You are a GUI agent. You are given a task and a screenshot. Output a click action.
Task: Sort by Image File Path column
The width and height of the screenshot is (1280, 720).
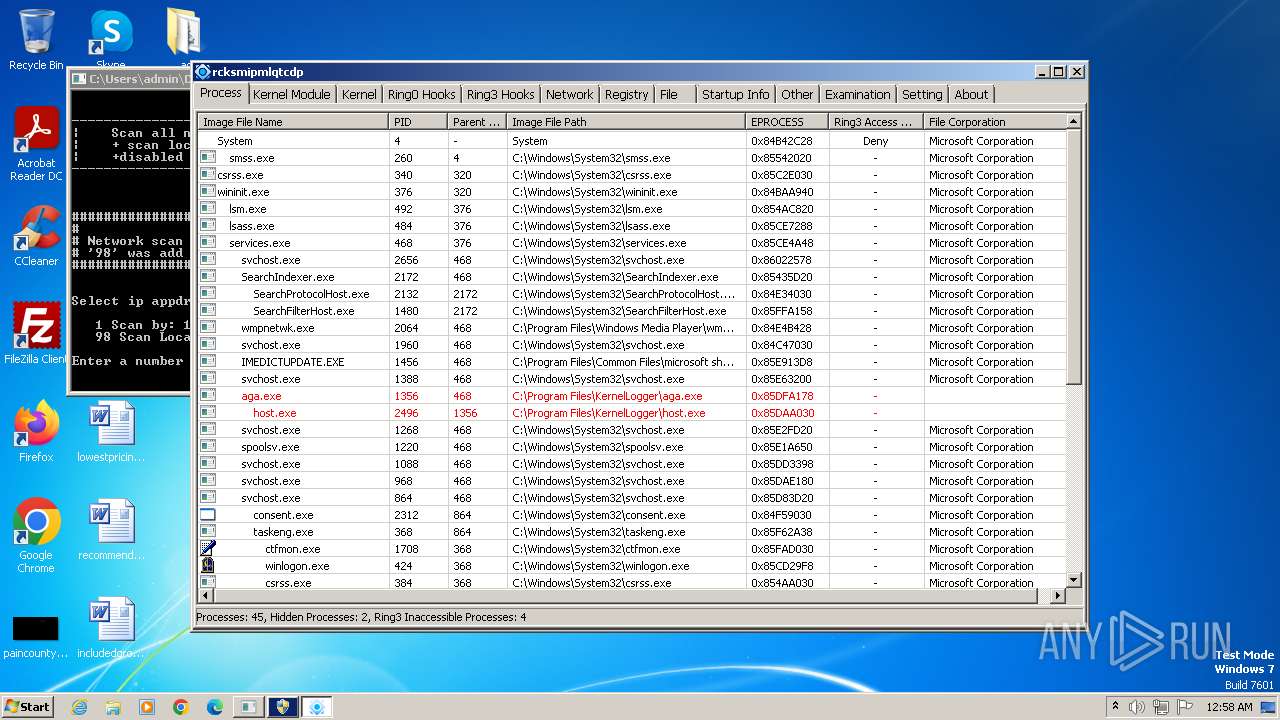(x=626, y=122)
